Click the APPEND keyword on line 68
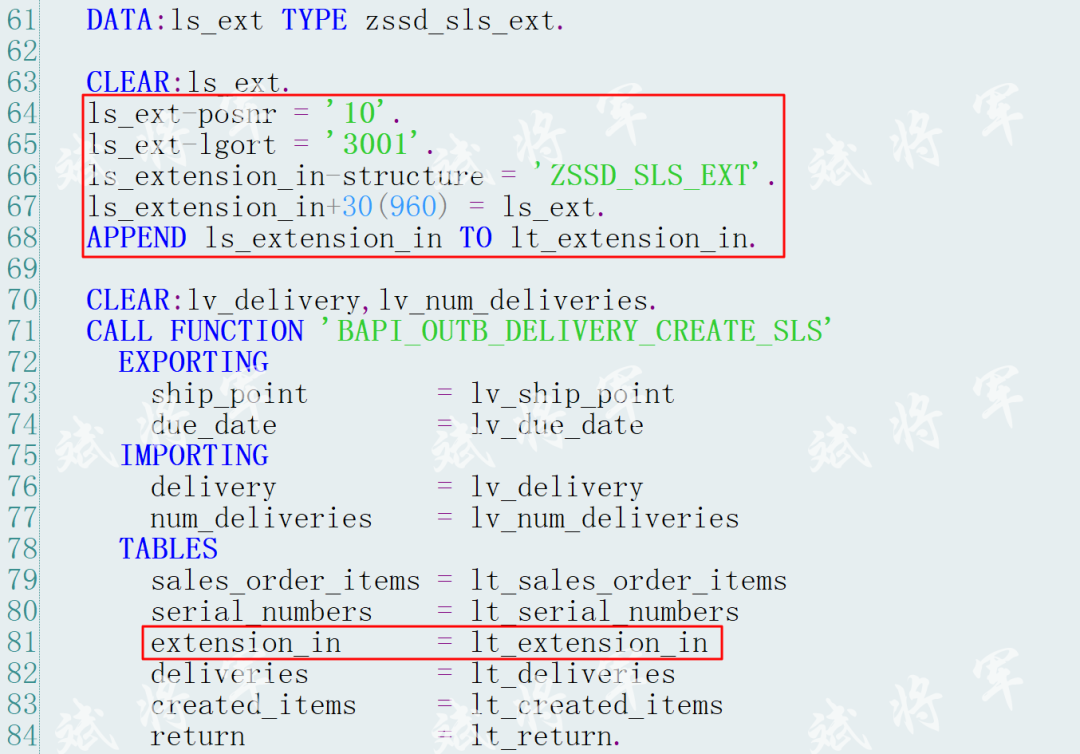This screenshot has width=1080, height=754. tap(136, 238)
